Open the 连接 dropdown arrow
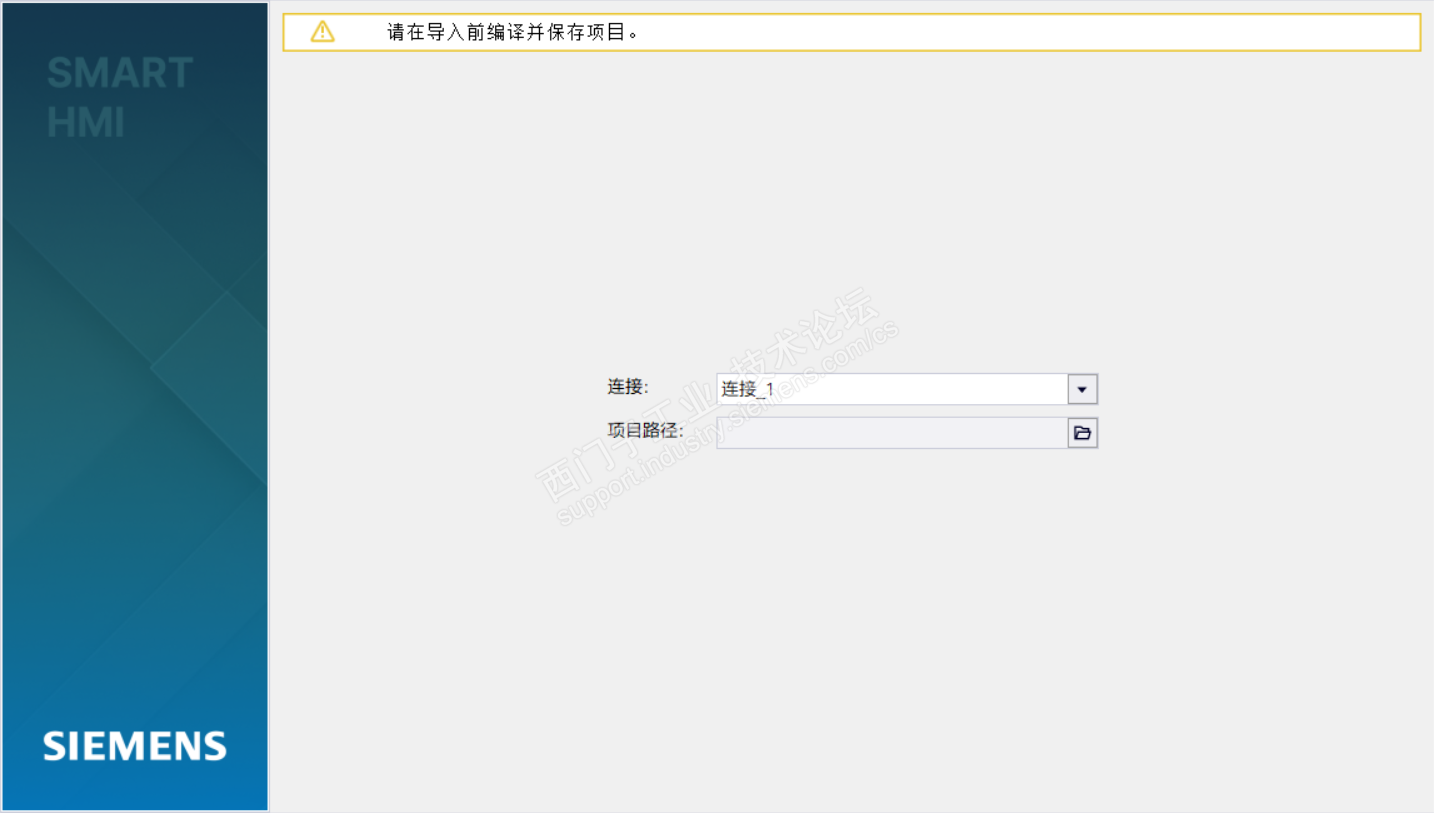 [1082, 389]
